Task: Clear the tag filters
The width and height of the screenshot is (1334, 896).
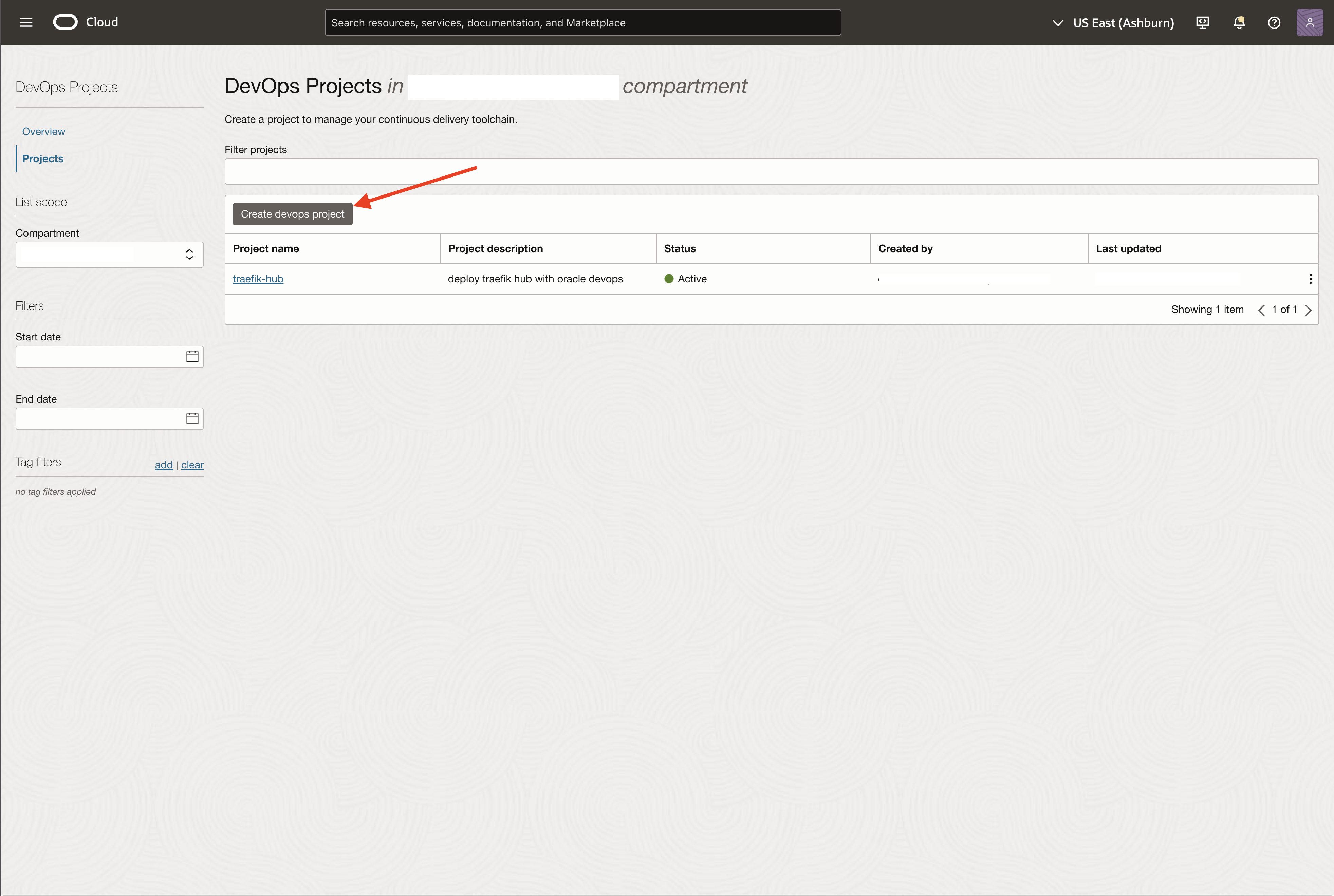Action: [x=192, y=465]
